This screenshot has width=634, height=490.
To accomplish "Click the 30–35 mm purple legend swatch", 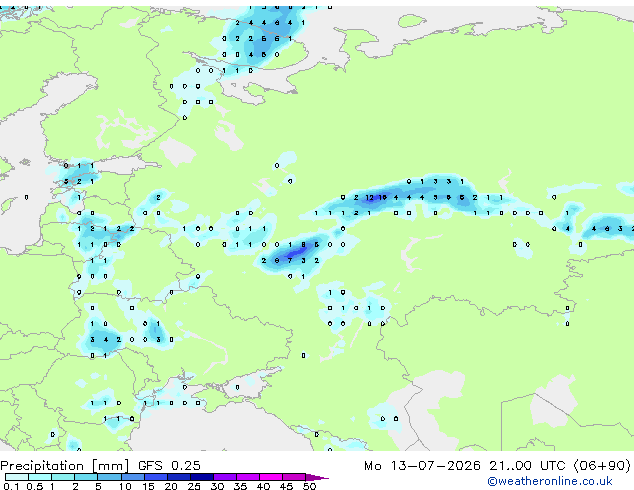I will [x=224, y=477].
